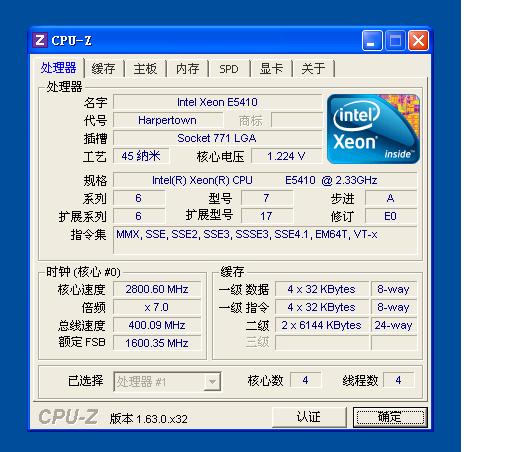Expand the 处理器 #1 selection dropdown arrow

(x=212, y=382)
